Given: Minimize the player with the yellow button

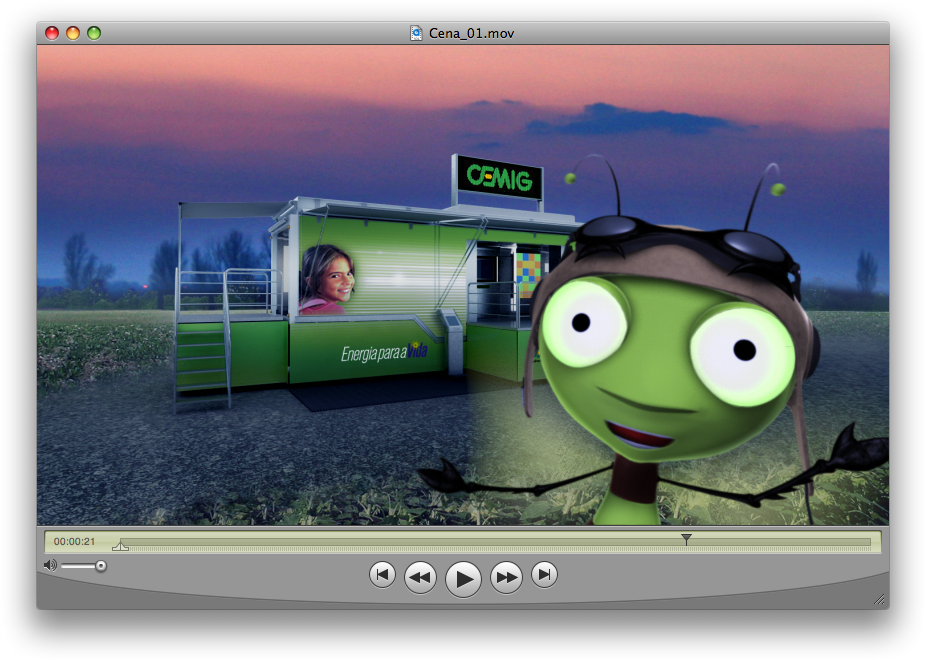Looking at the screenshot, I should [x=73, y=33].
